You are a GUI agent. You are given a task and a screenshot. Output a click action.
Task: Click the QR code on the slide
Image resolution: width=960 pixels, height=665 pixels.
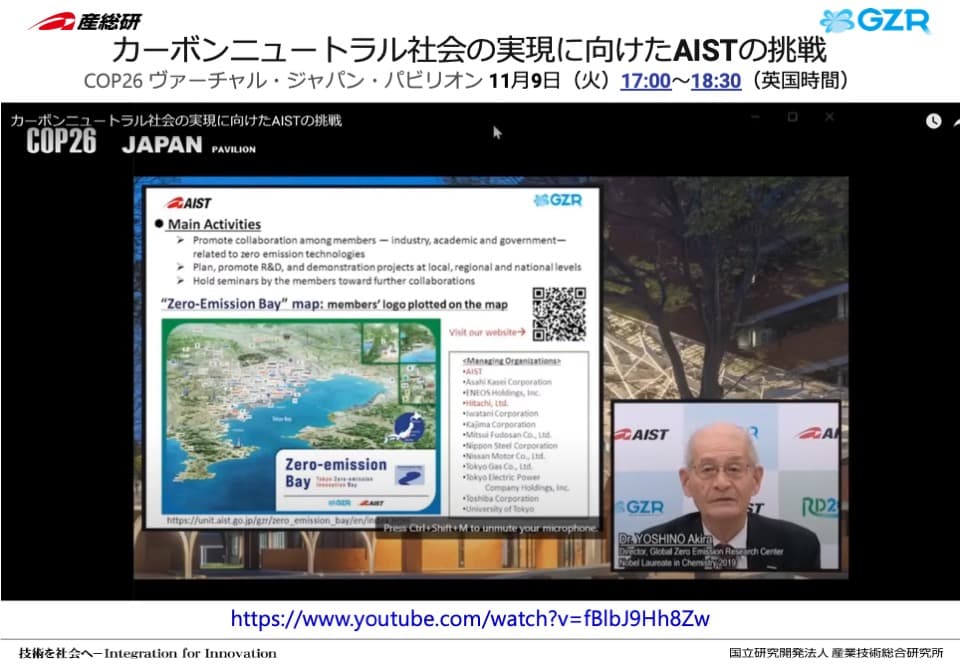(x=558, y=314)
